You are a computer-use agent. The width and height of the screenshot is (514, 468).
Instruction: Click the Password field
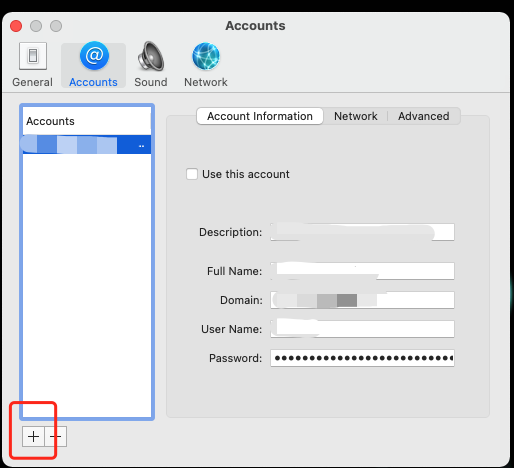click(x=362, y=358)
